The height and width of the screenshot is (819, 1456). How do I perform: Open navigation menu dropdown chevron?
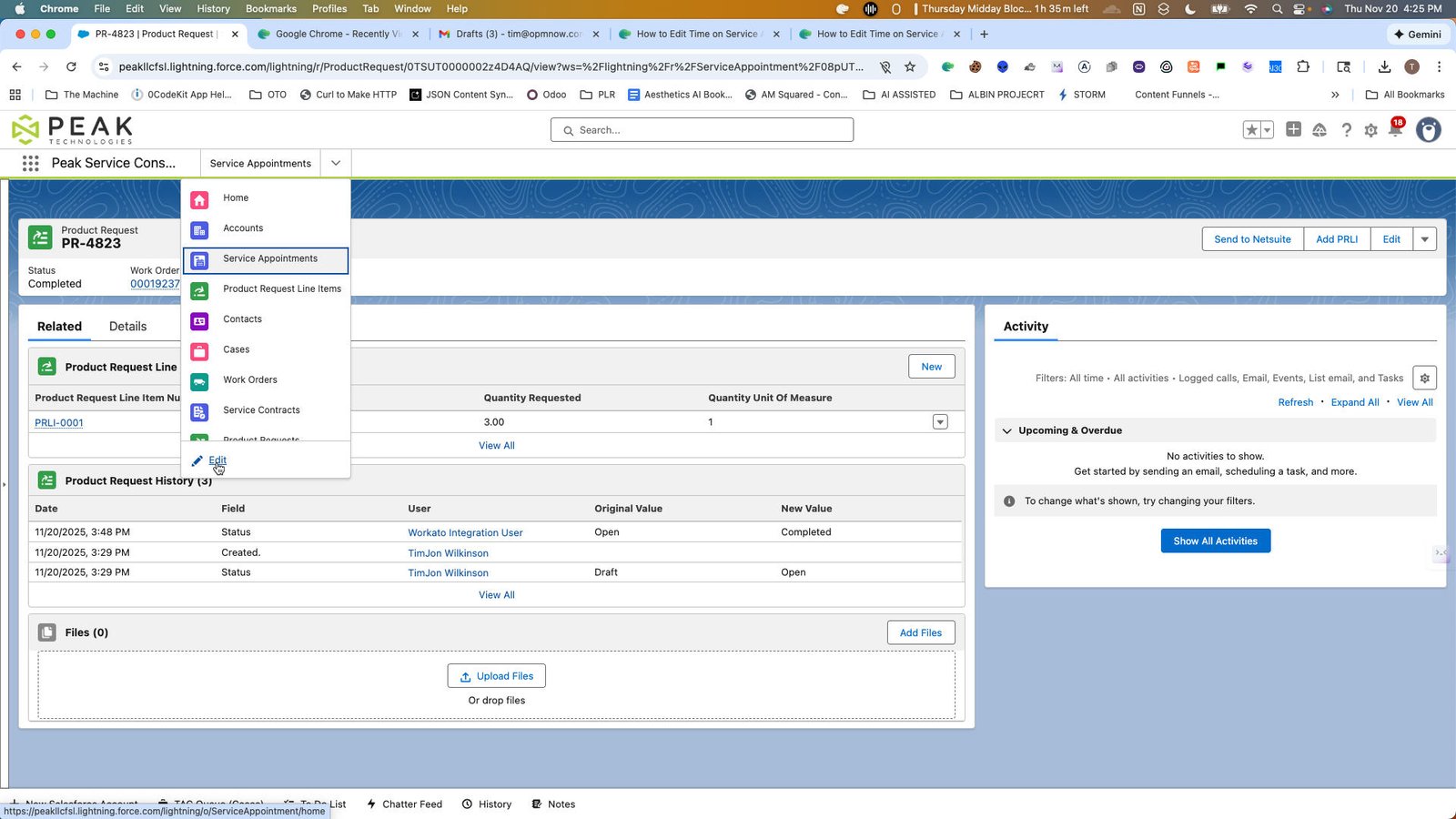pos(336,163)
